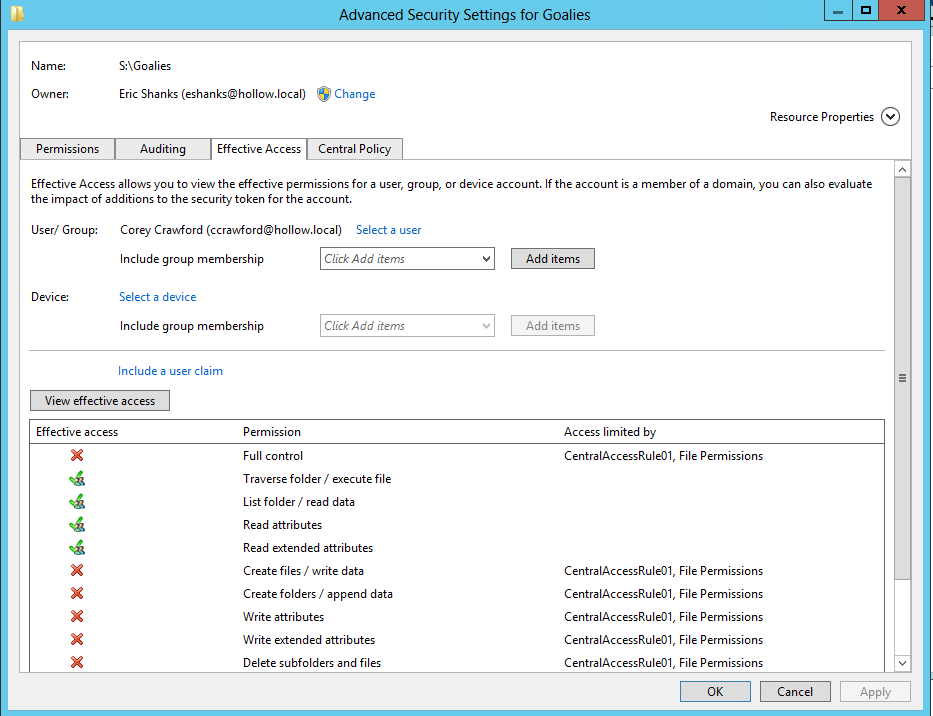Click the allowed icon beside Traverse folder
Screen dimensions: 933x716
[77, 479]
